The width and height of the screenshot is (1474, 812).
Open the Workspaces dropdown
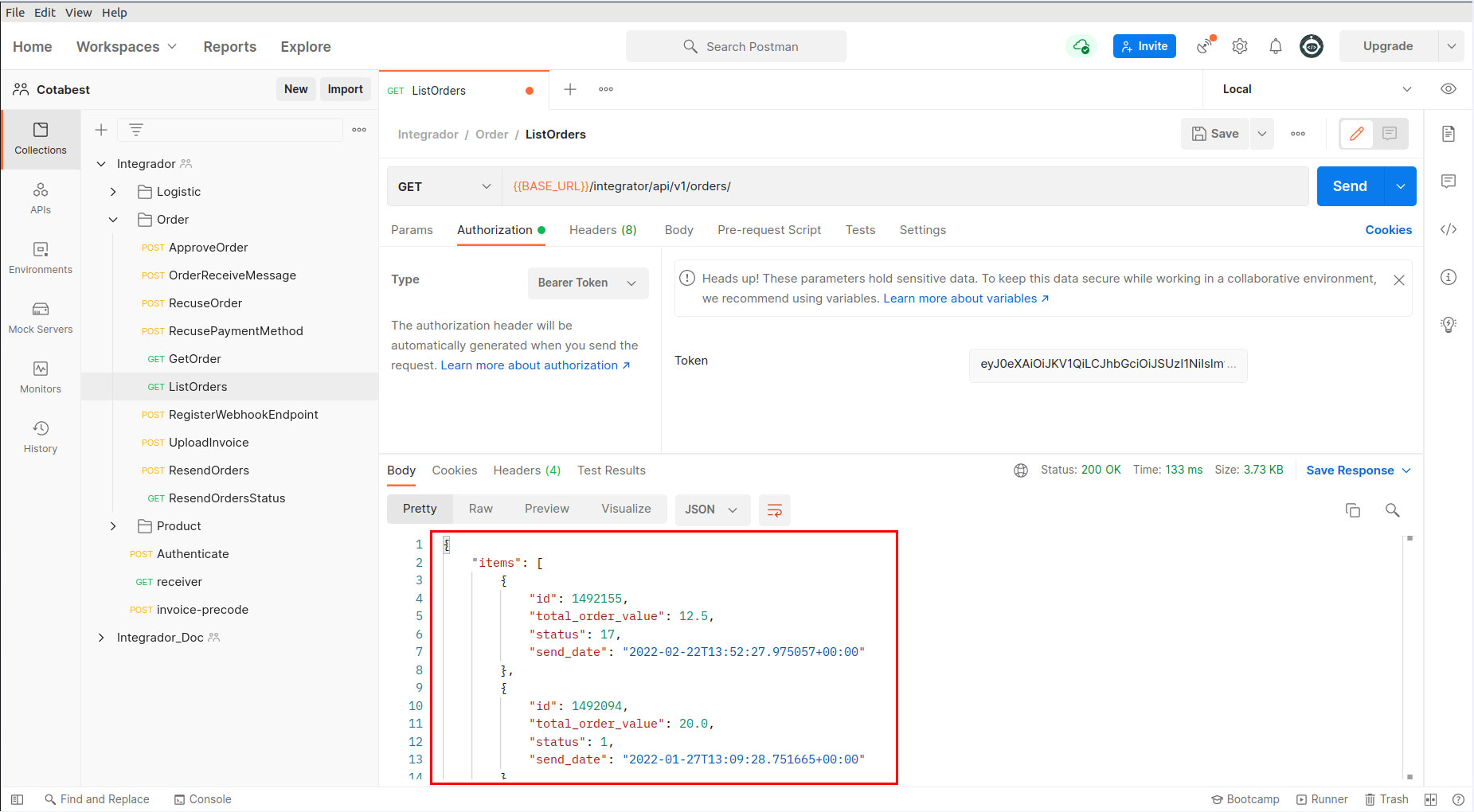(127, 46)
